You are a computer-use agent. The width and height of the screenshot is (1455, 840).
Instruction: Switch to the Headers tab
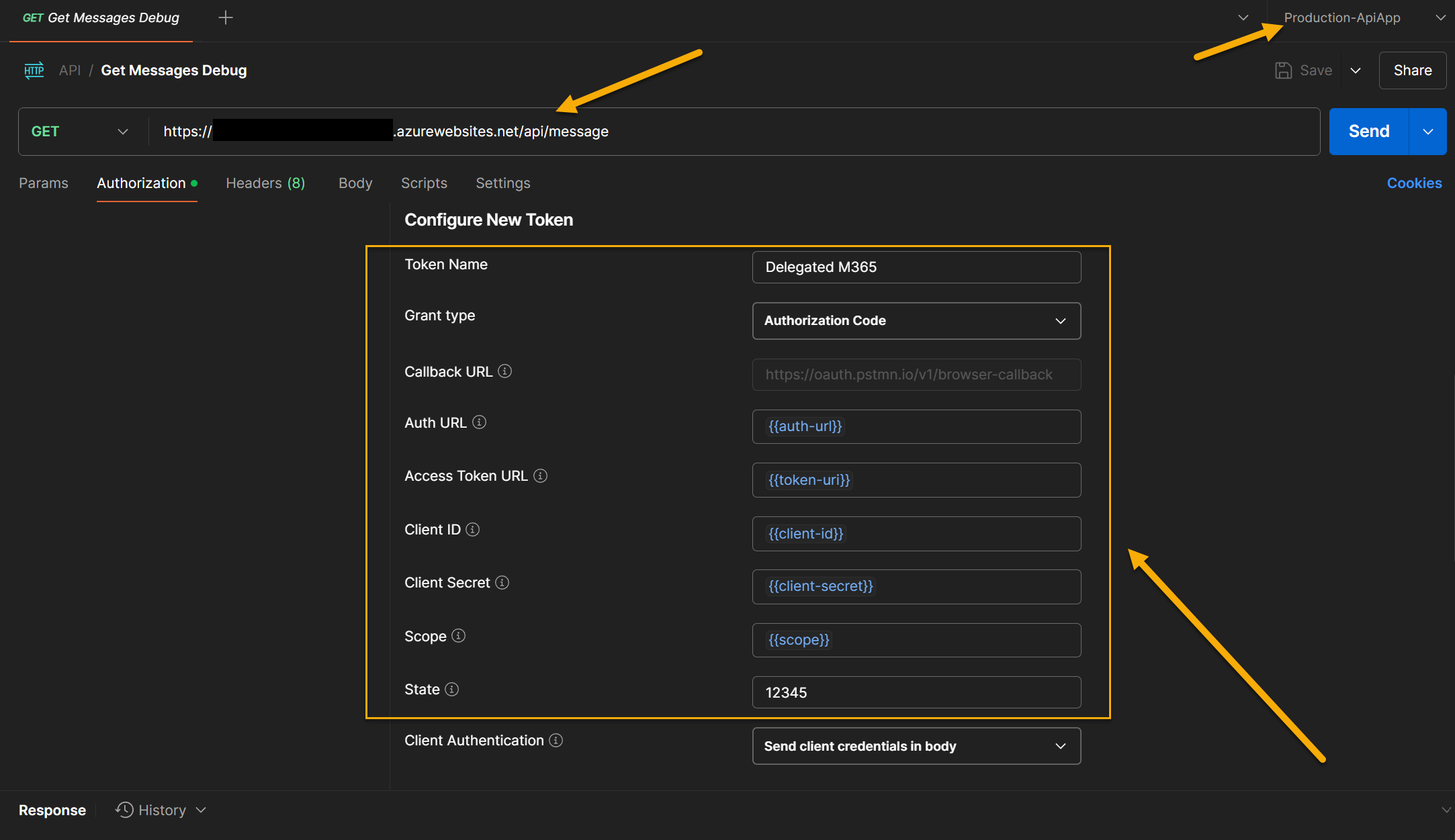coord(265,183)
